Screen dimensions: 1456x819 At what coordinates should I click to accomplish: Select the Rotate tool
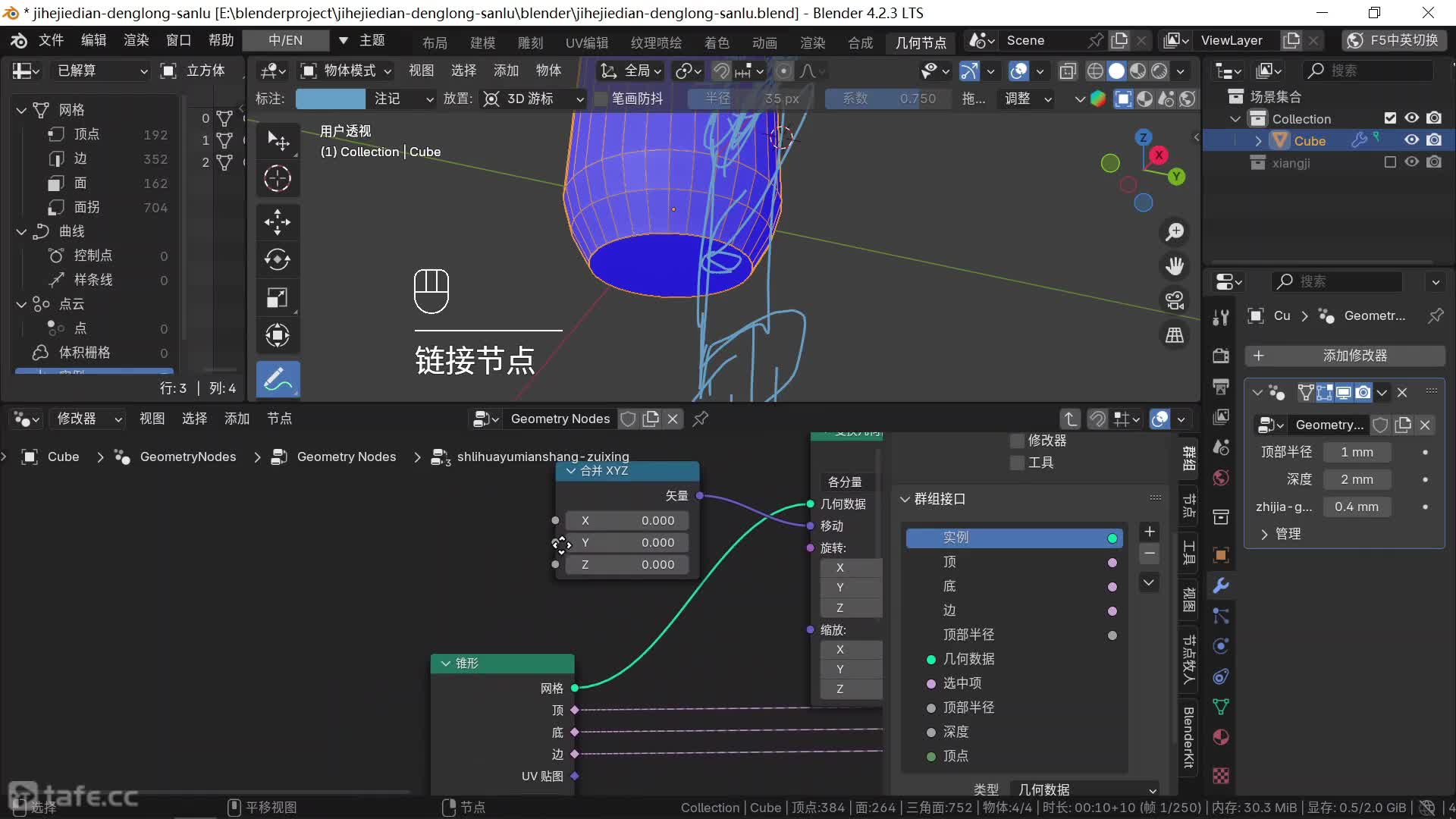278,260
